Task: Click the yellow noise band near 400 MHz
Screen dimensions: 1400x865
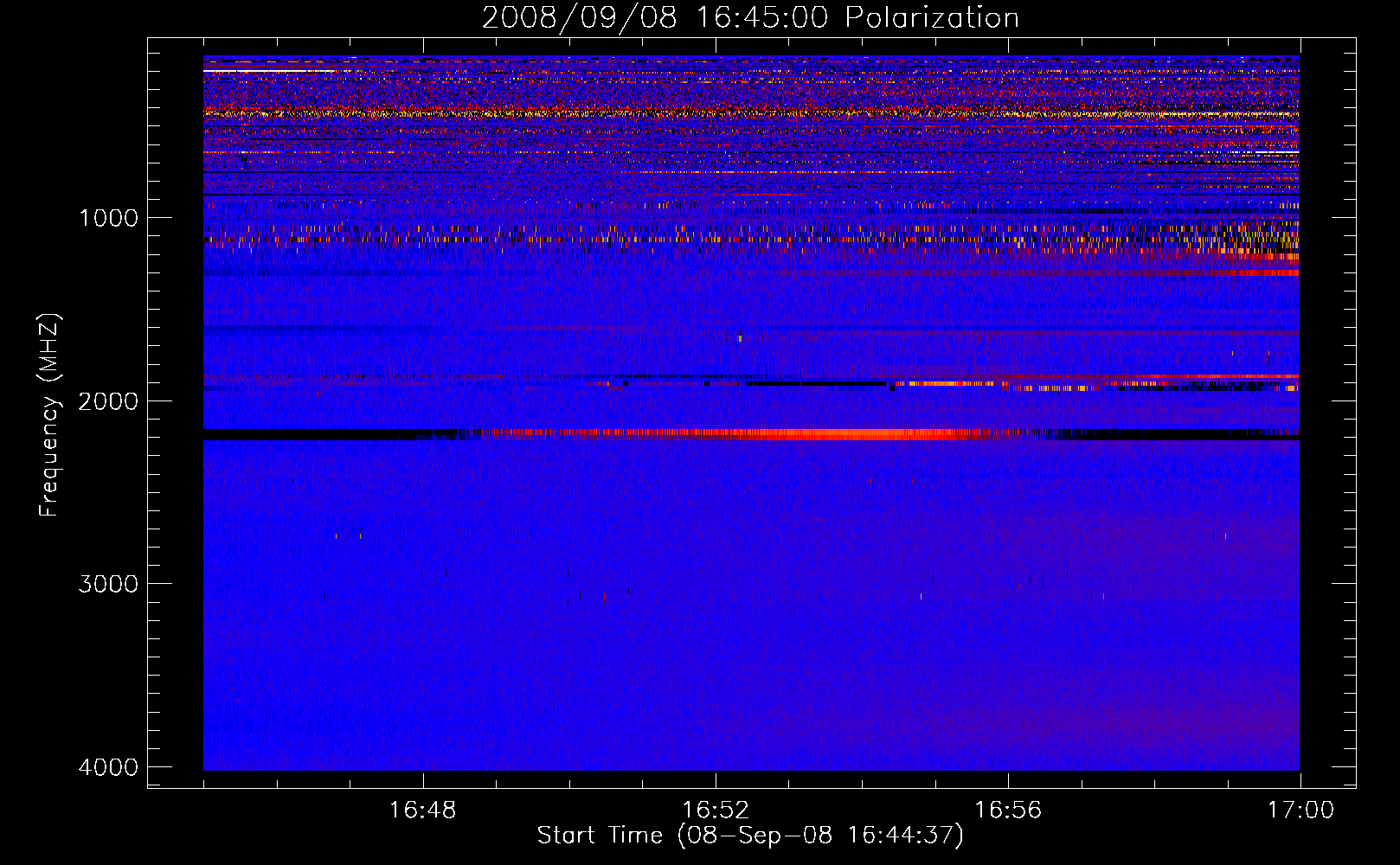Action: [x=751, y=113]
